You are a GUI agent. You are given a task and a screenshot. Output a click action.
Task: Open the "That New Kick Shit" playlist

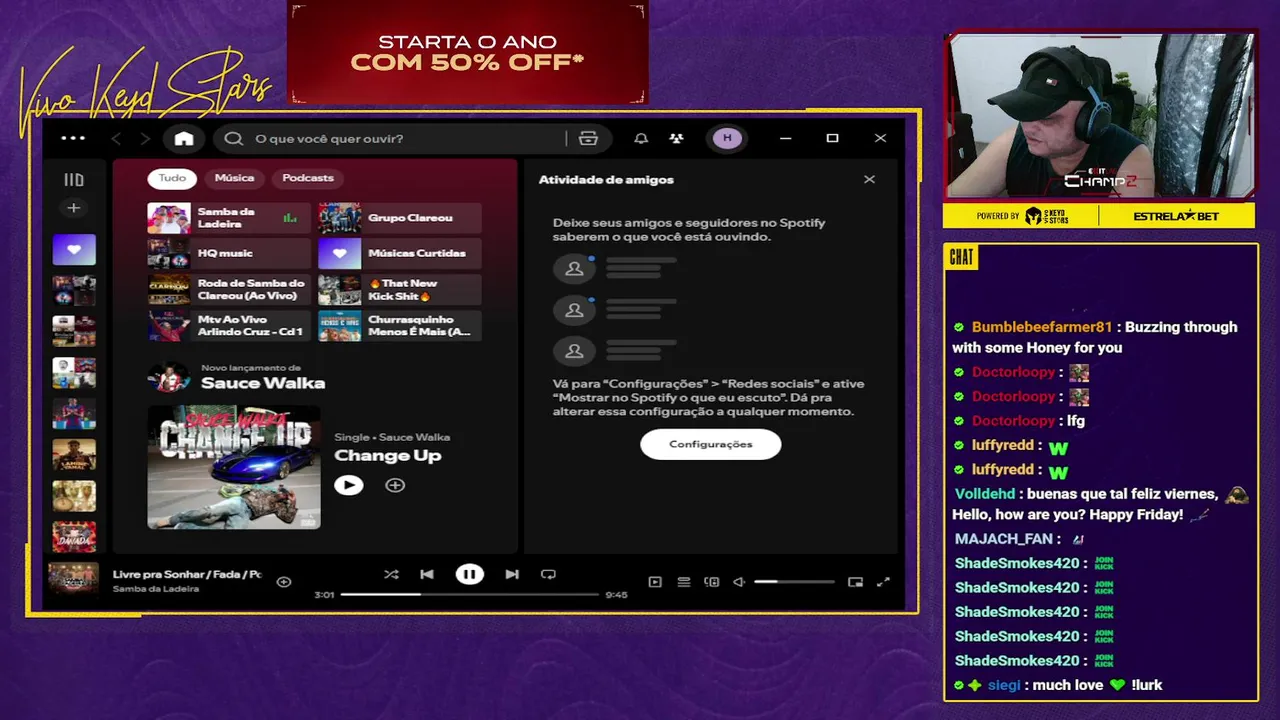coord(400,290)
